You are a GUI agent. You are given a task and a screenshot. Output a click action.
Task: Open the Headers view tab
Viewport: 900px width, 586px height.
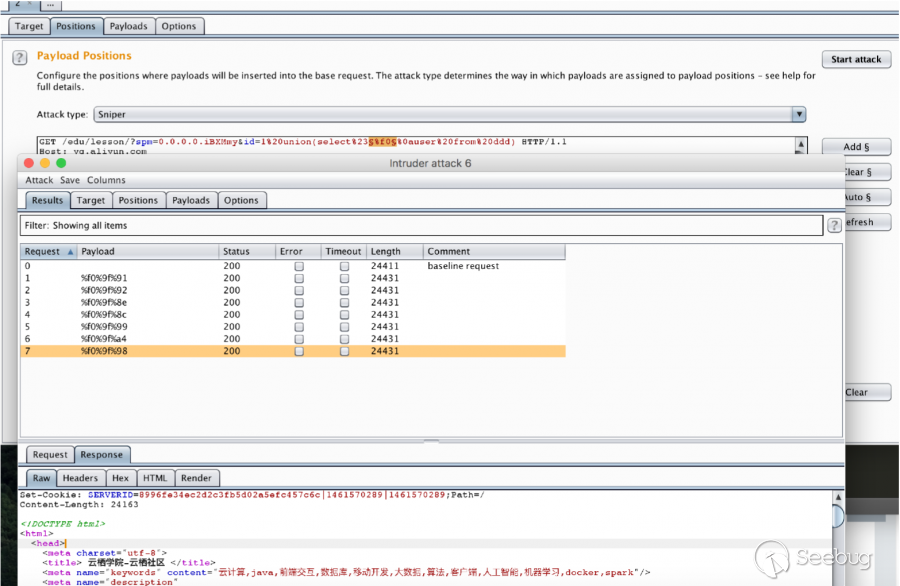(80, 478)
